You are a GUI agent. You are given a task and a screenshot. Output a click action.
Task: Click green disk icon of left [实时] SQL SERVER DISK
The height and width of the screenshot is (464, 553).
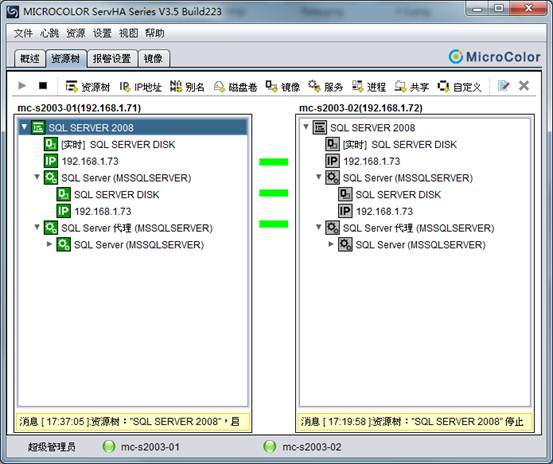51,144
